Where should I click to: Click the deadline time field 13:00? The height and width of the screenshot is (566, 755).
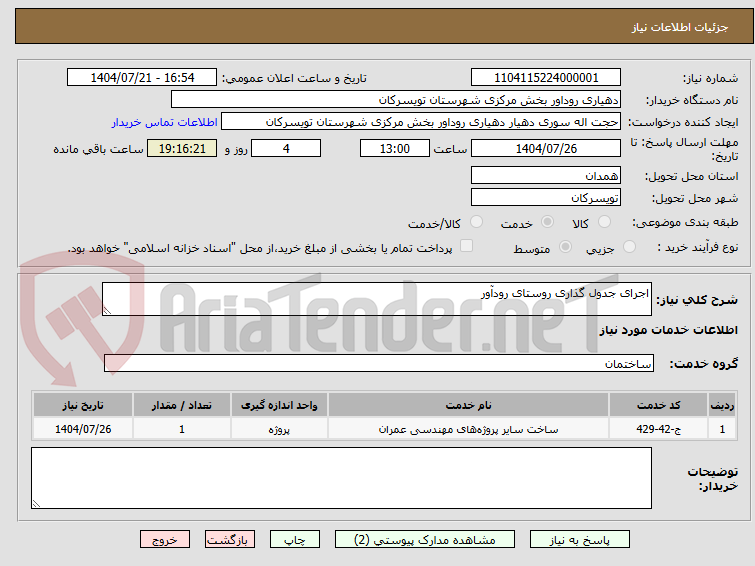coord(395,148)
